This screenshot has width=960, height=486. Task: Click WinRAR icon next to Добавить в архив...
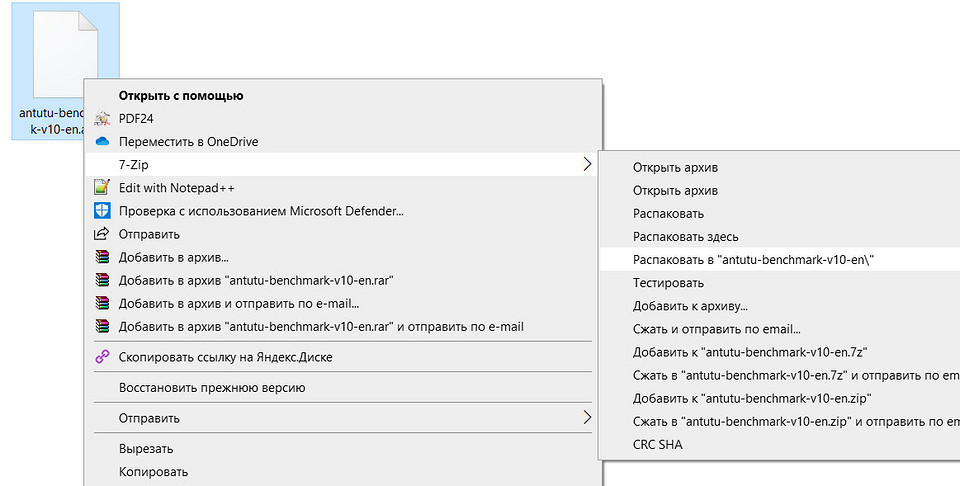102,257
